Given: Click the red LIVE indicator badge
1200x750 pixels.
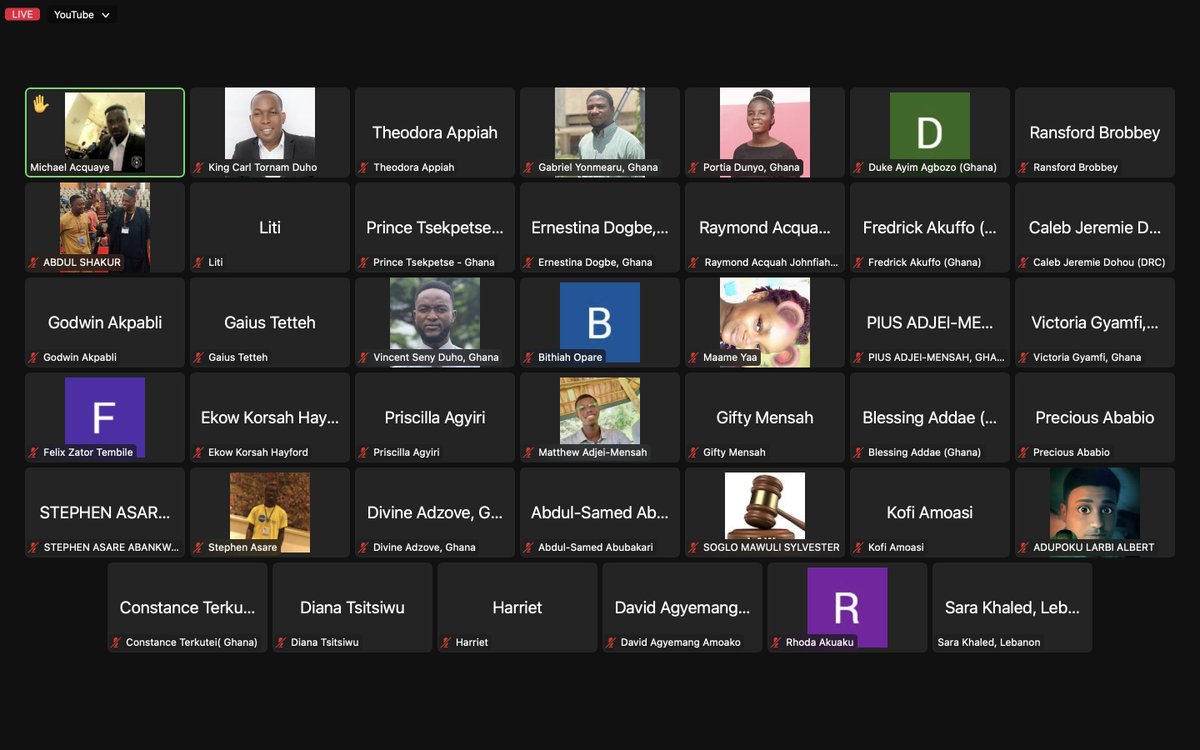Looking at the screenshot, I should 22,14.
